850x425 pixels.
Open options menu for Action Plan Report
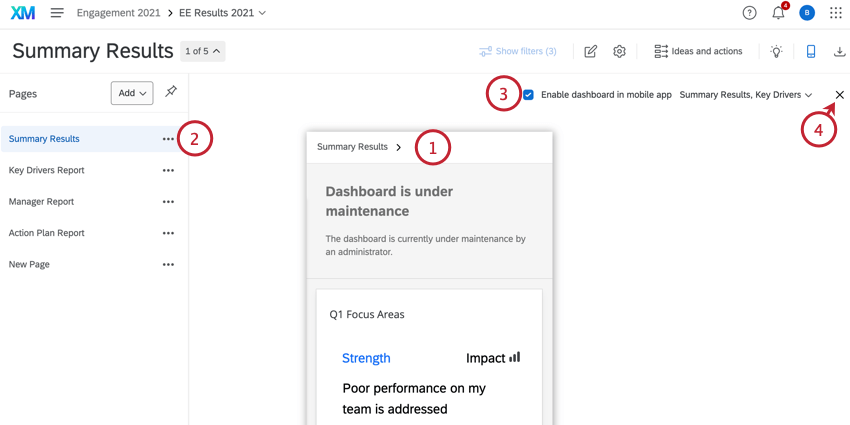pyautogui.click(x=168, y=233)
